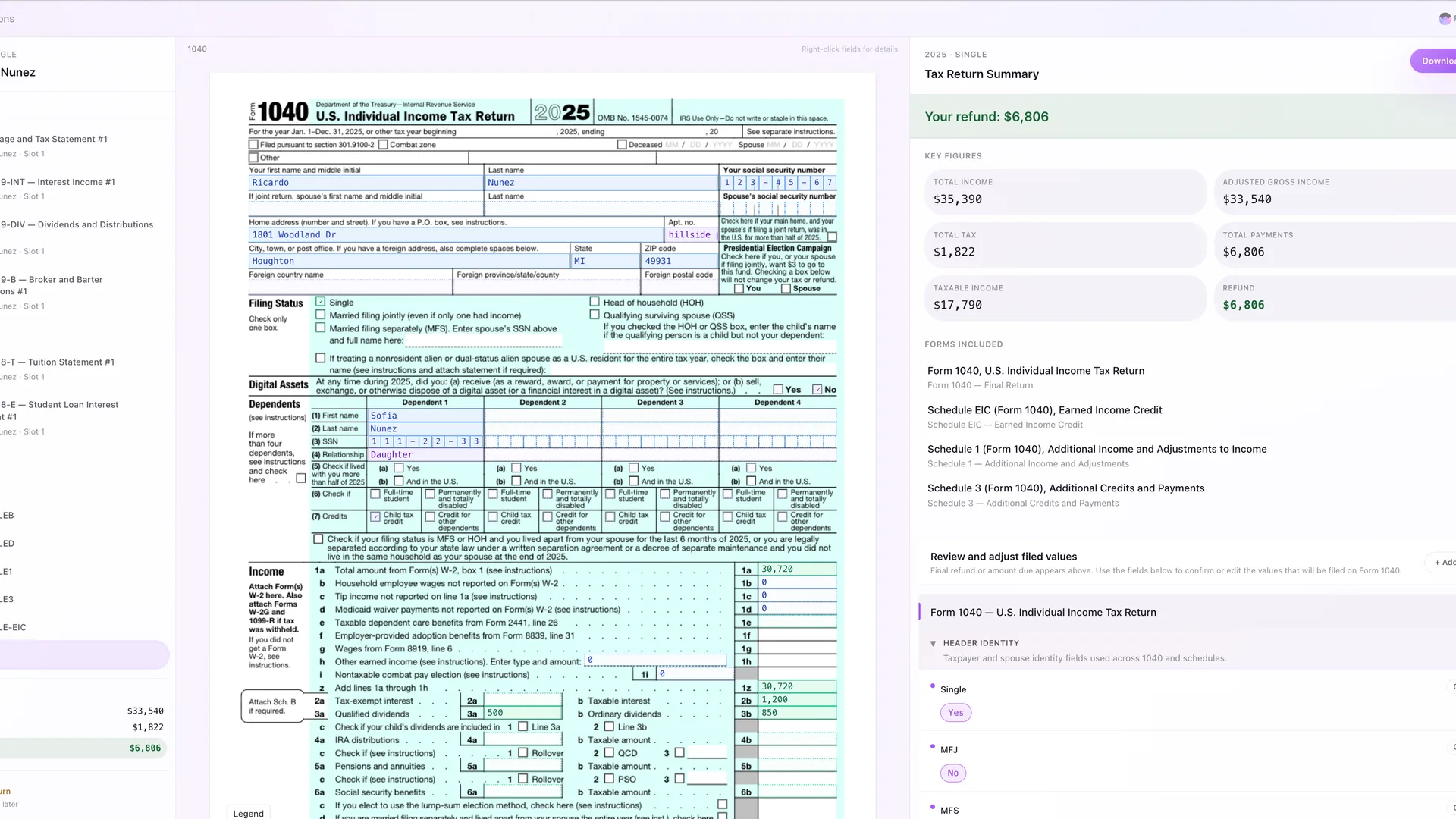This screenshot has width=1456, height=819.
Task: Click the Total Tax card $1,822
Action: tap(1065, 245)
